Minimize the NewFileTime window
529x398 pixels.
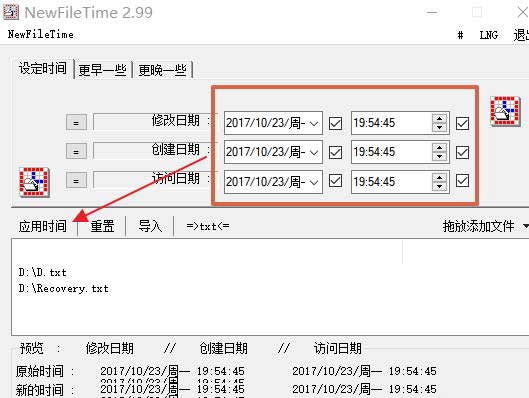[x=432, y=12]
